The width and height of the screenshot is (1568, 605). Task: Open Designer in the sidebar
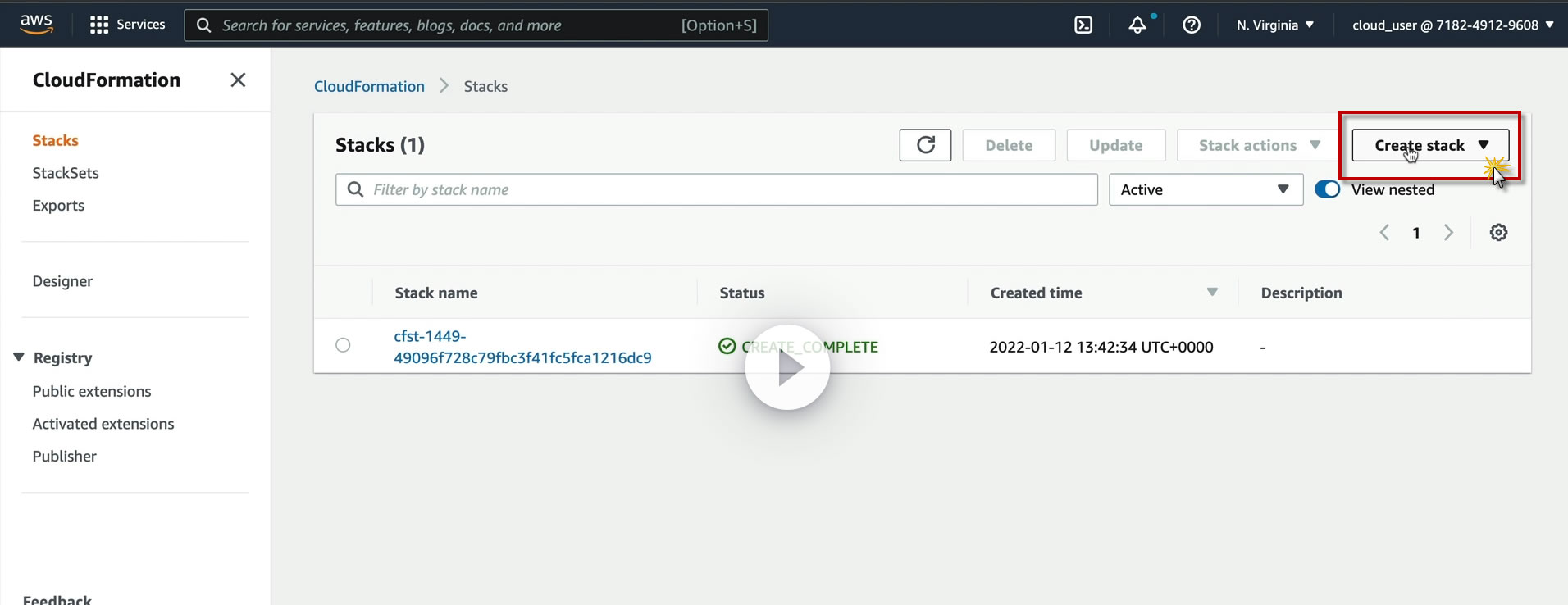click(x=62, y=281)
